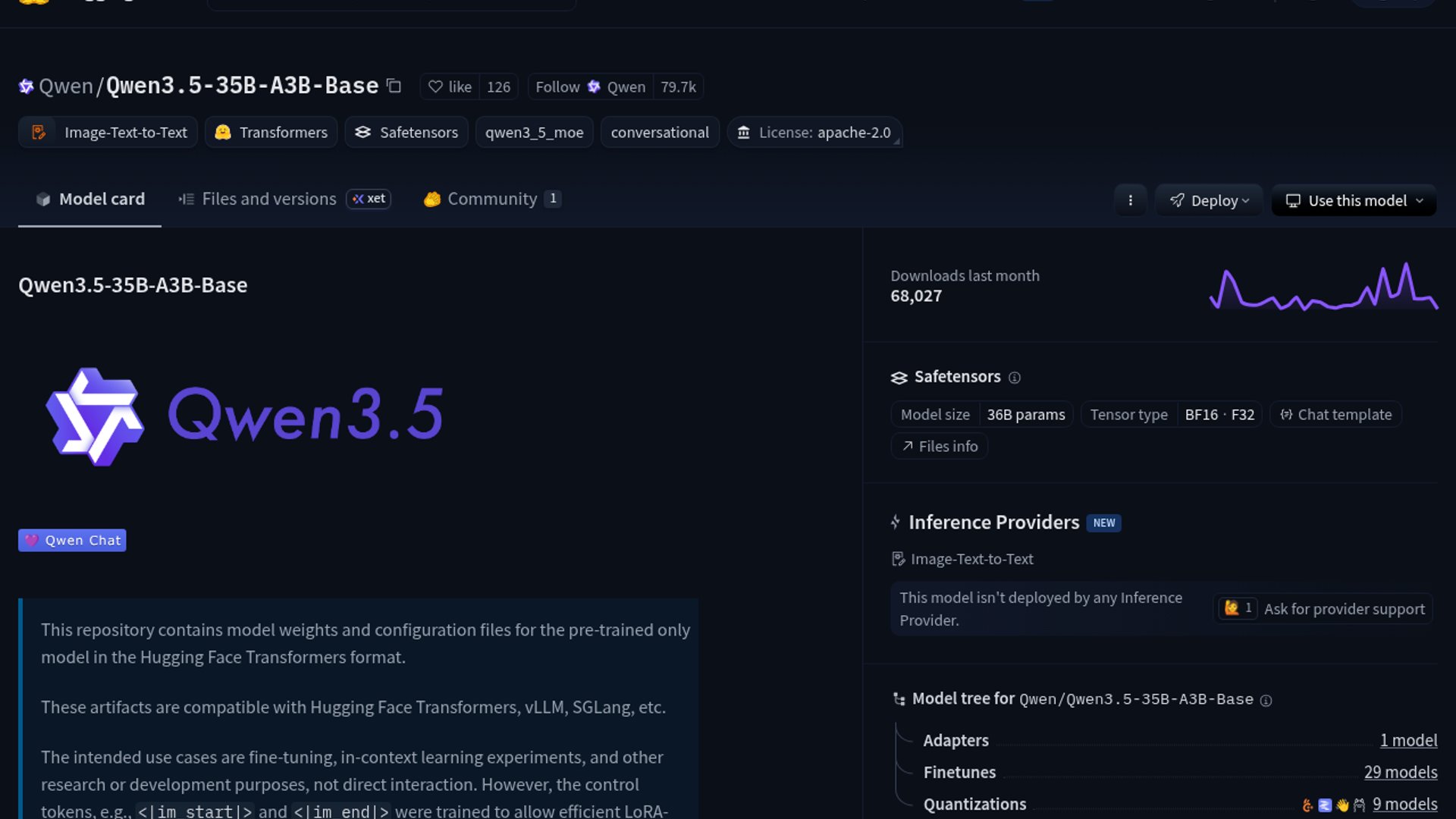Switch to Files and versions tab

(268, 199)
